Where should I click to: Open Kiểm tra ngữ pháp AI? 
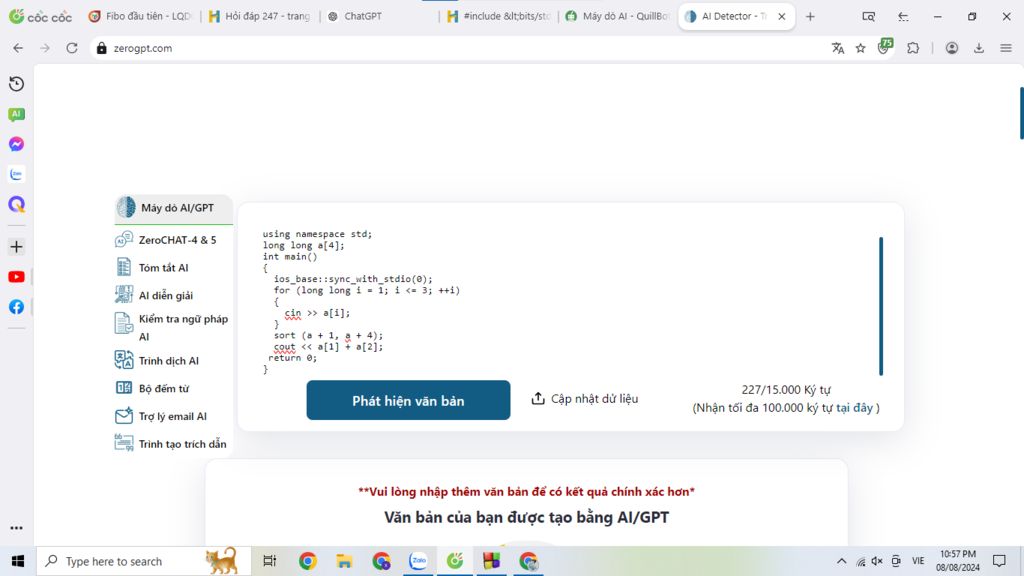click(173, 327)
